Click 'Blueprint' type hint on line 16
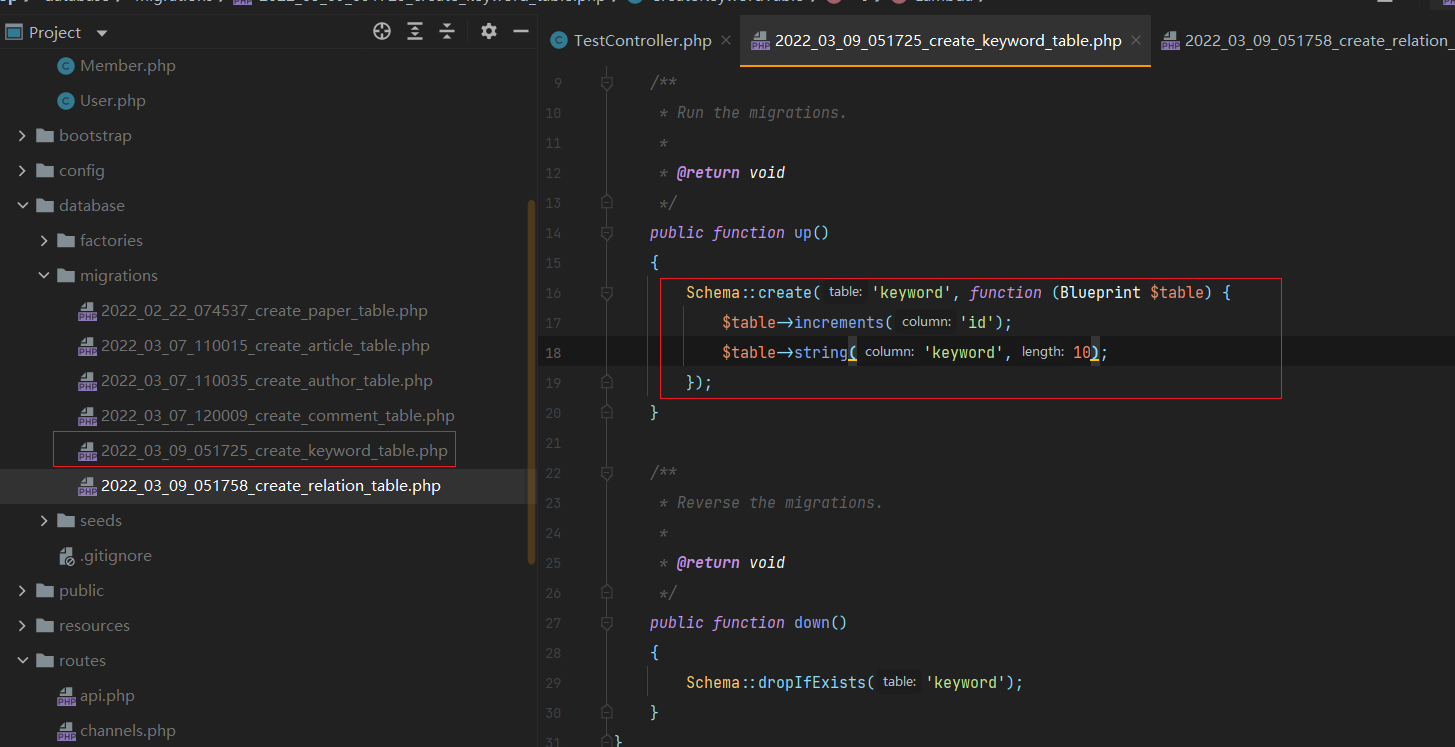The width and height of the screenshot is (1455, 747). click(x=1100, y=293)
